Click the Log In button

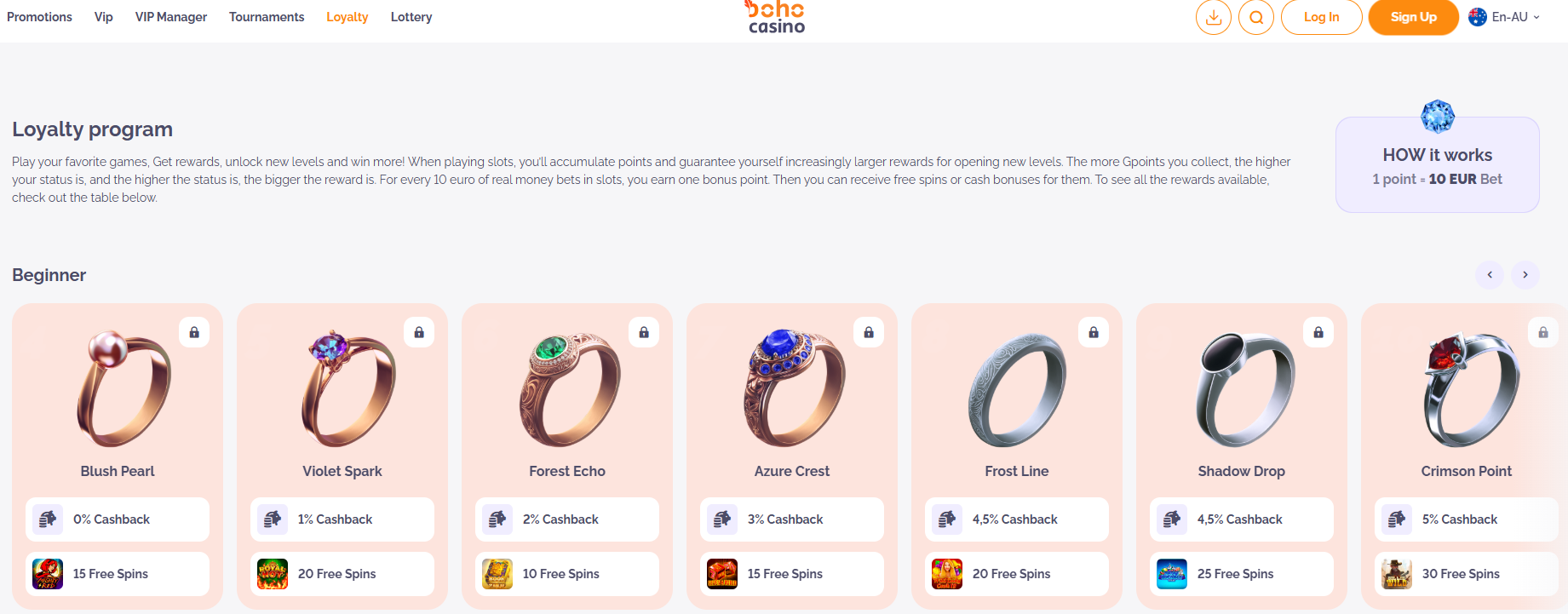click(x=1321, y=17)
